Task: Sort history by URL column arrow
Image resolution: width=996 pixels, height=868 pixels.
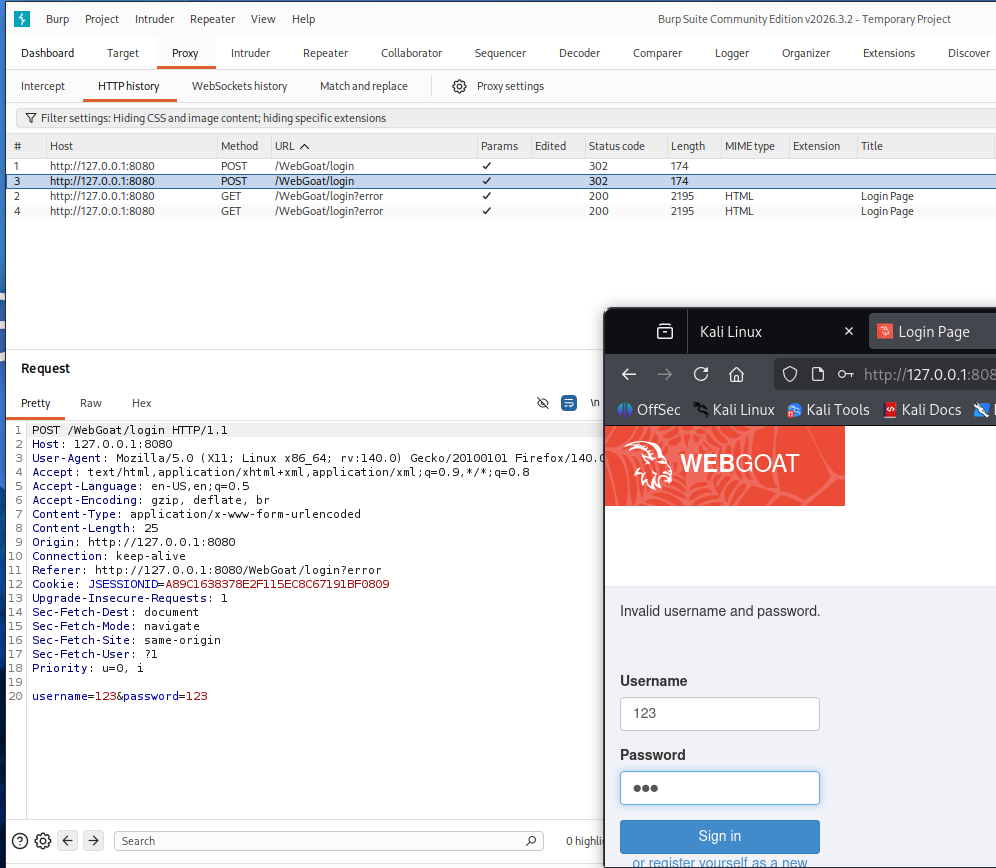Action: 305,146
